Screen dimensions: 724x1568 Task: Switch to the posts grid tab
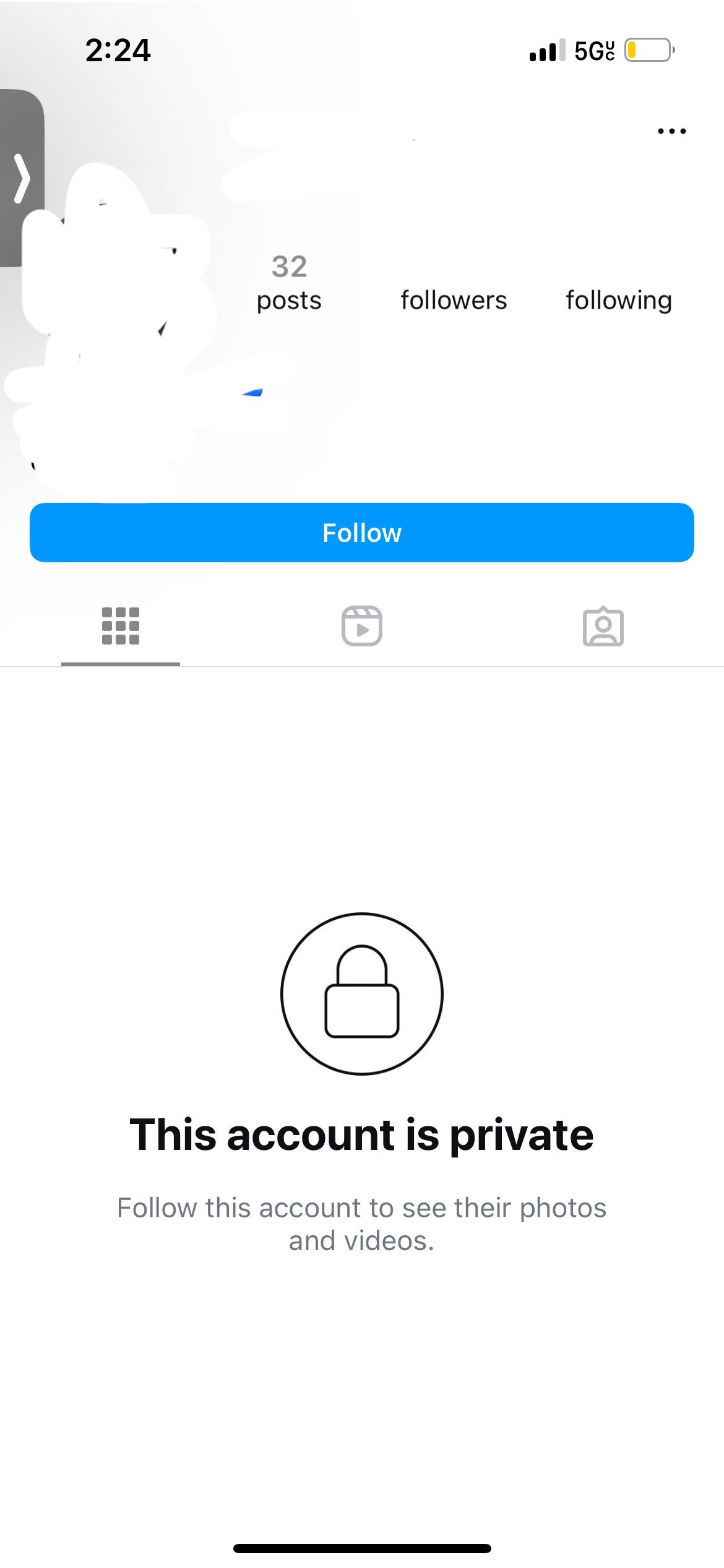tap(121, 626)
